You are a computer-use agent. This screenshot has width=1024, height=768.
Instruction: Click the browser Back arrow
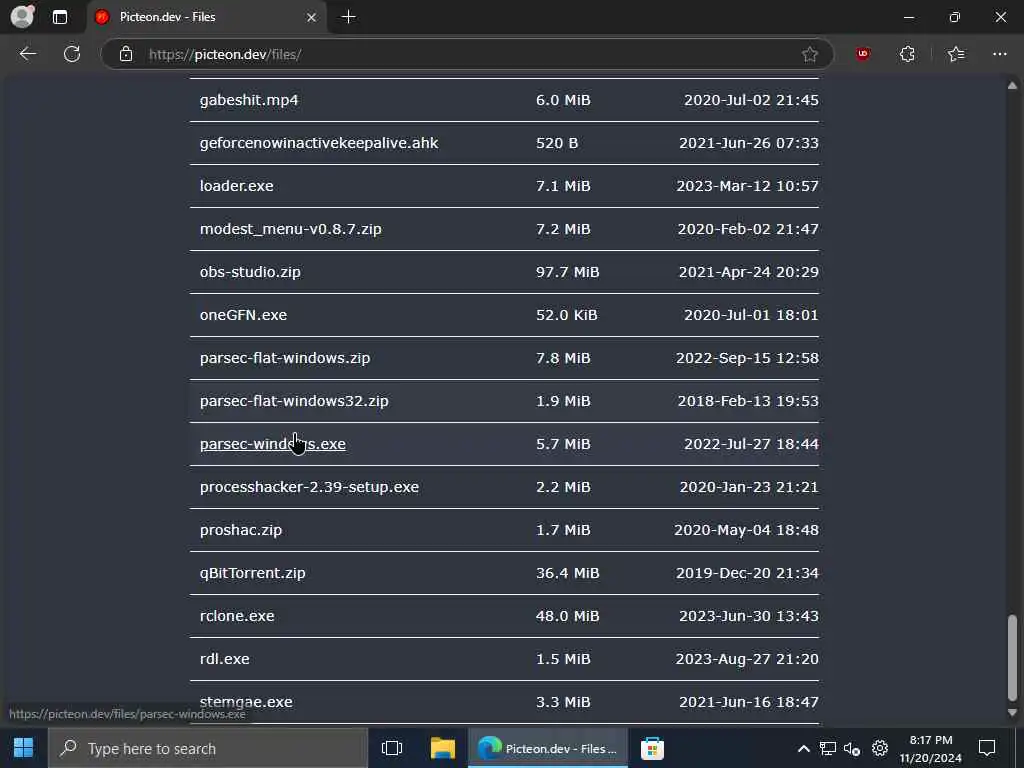point(27,54)
